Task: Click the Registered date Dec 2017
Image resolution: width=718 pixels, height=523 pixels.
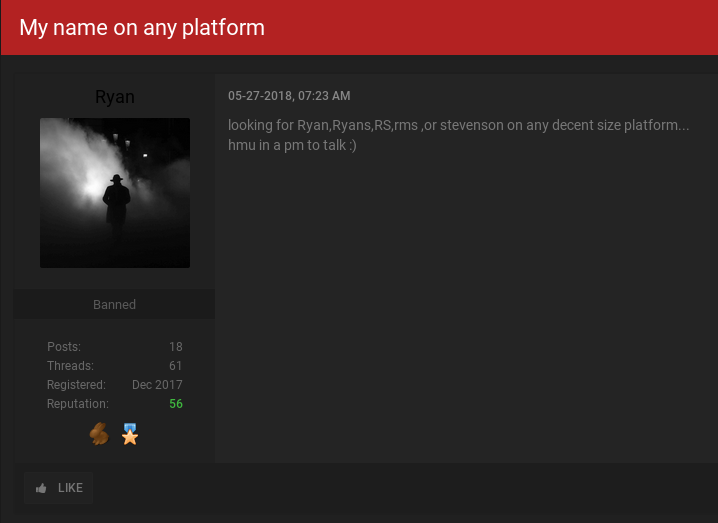Action: pos(157,385)
